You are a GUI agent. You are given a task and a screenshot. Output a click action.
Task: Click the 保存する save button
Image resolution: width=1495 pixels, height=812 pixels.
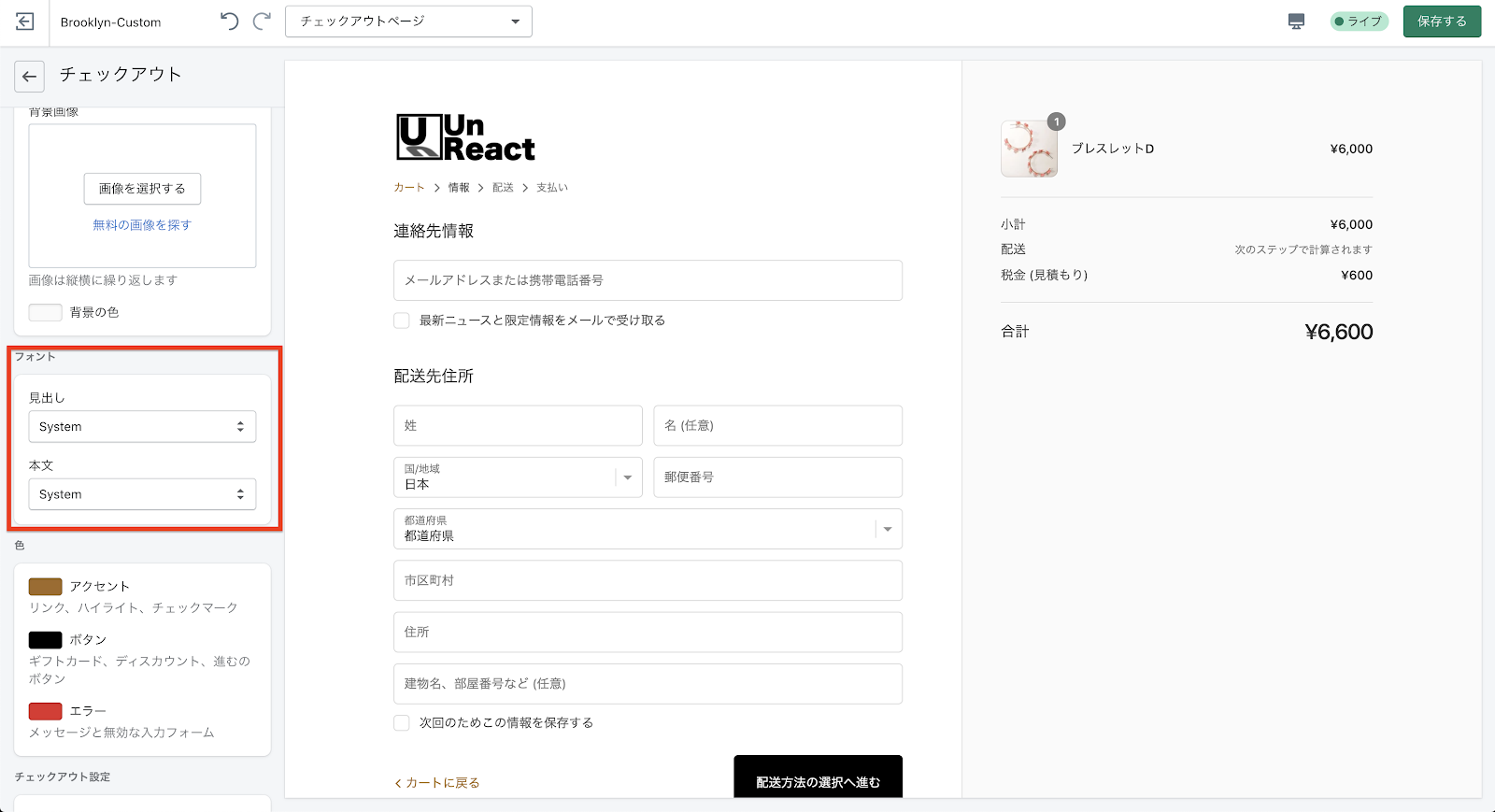pyautogui.click(x=1441, y=21)
